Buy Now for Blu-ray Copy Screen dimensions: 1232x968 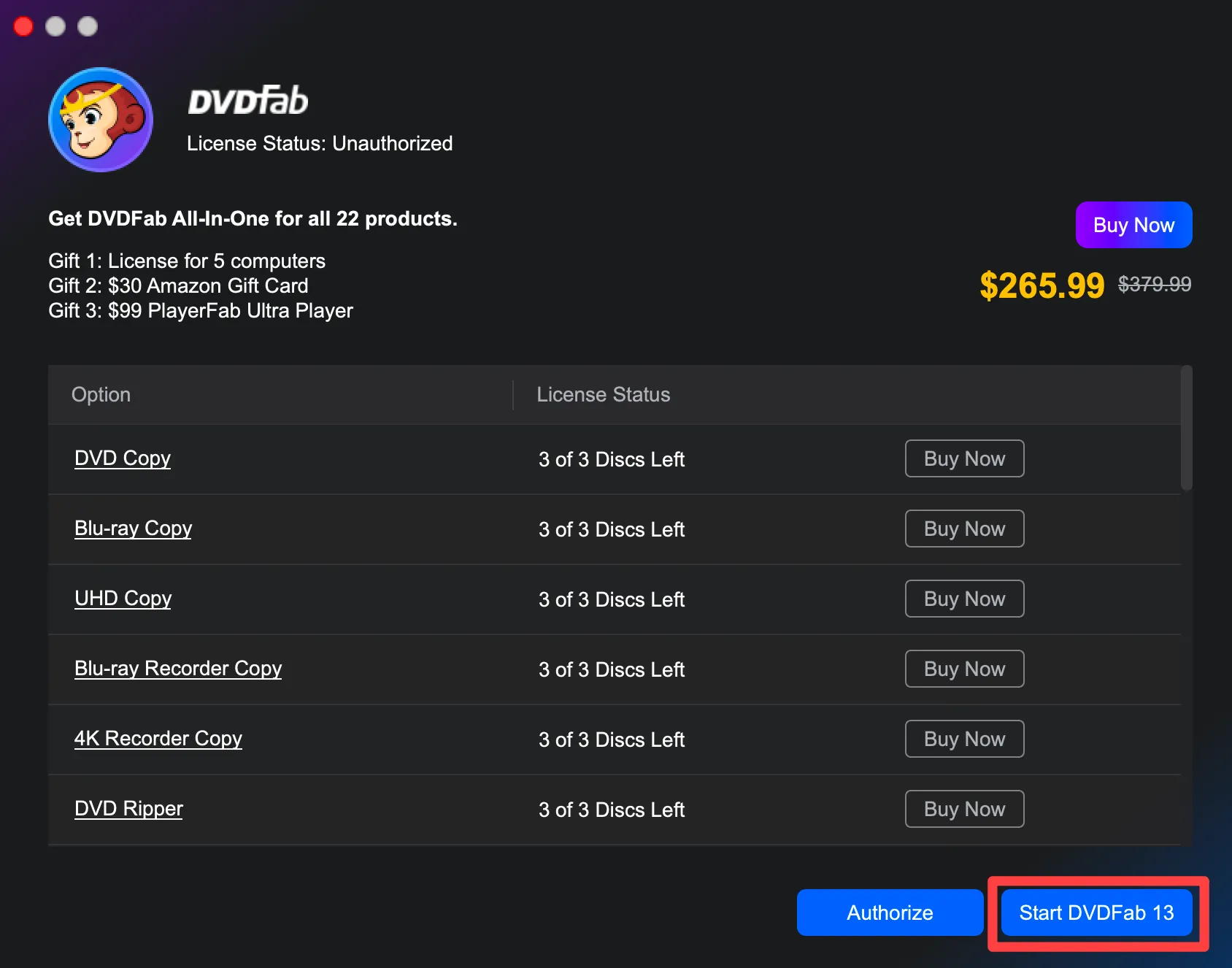click(964, 529)
